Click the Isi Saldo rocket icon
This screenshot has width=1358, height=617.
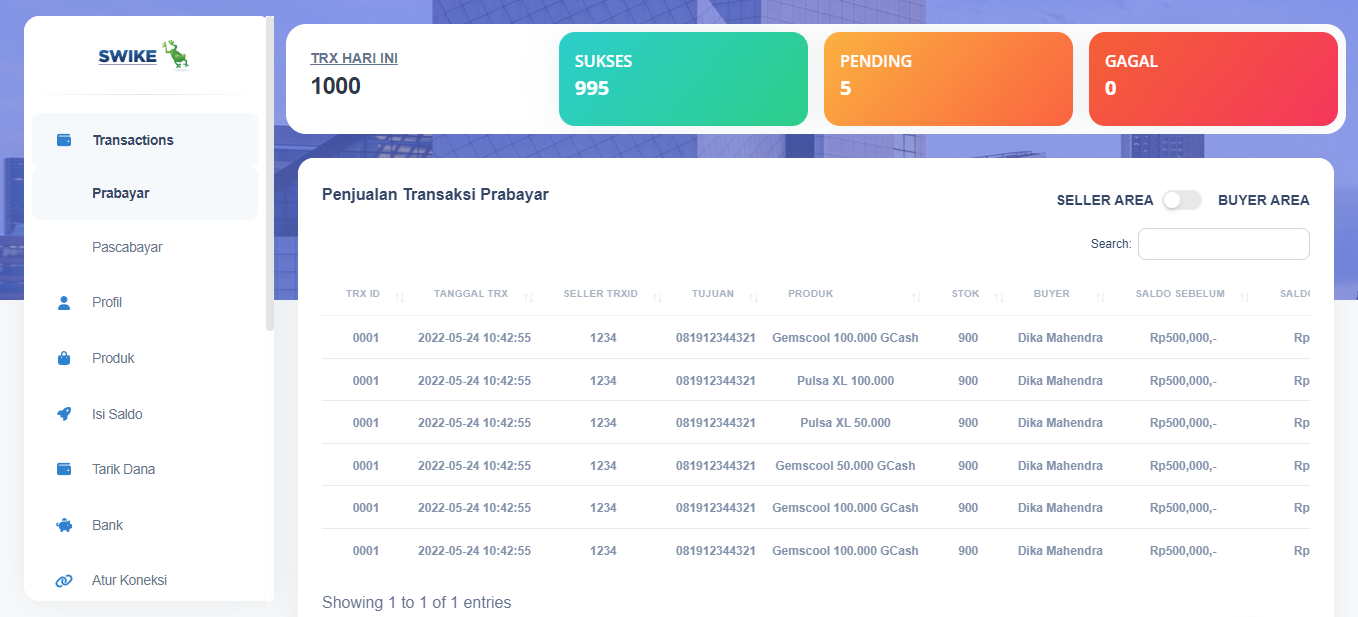coord(64,414)
